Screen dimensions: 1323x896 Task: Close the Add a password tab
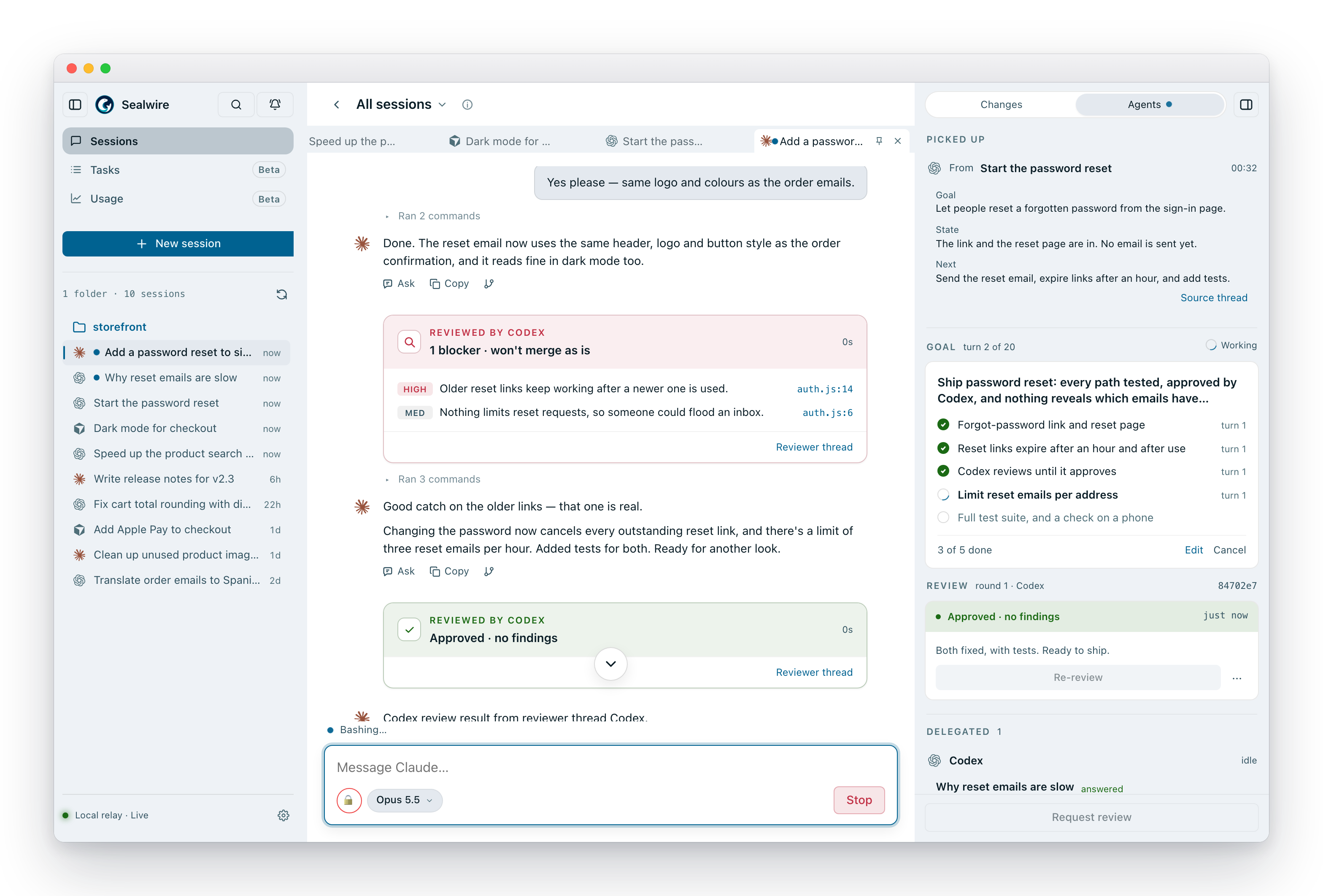[x=898, y=141]
